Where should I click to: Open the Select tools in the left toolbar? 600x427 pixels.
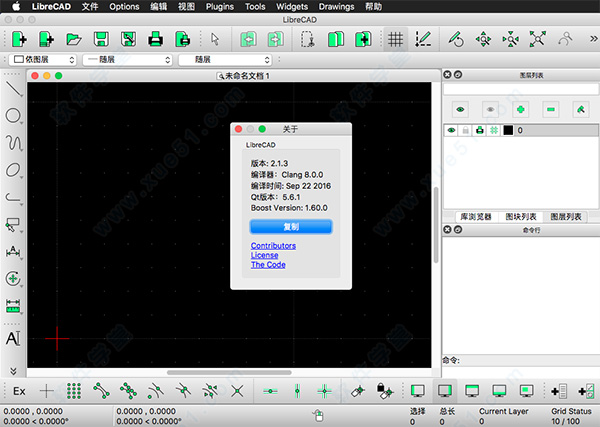click(x=13, y=225)
